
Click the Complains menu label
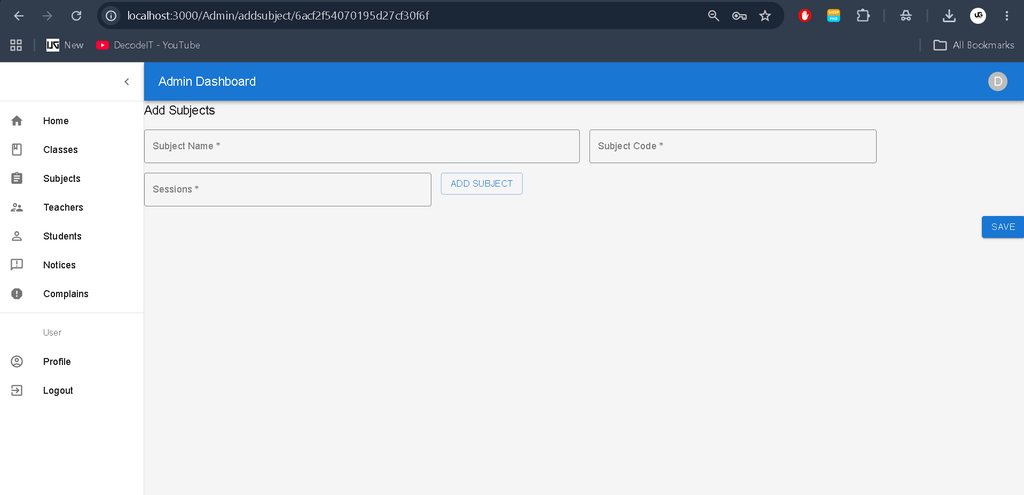click(x=65, y=294)
